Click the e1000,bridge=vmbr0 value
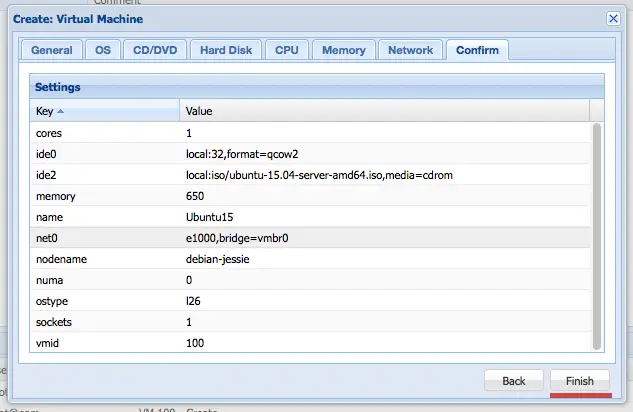The height and width of the screenshot is (412, 633). 237,238
